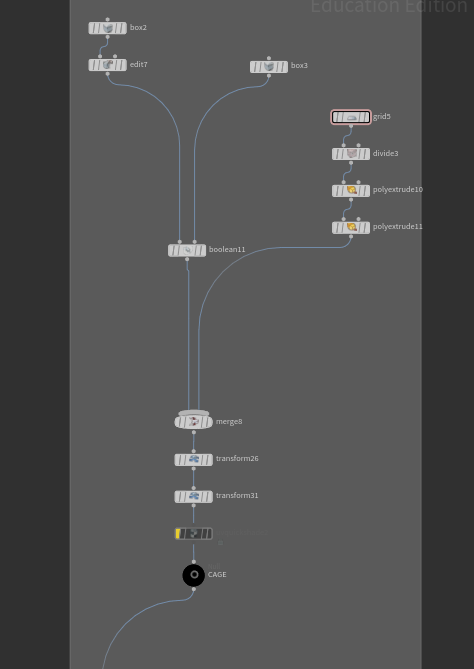Select the transform31 node icon
This screenshot has width=474, height=669.
tap(193, 496)
